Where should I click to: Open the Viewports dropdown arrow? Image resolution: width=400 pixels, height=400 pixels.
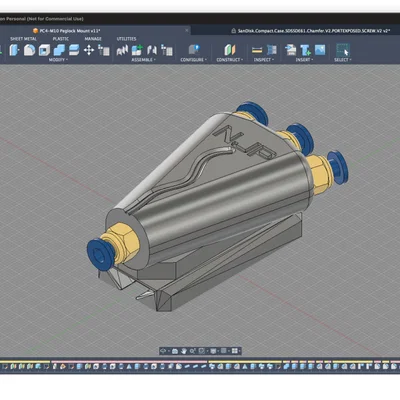click(239, 351)
